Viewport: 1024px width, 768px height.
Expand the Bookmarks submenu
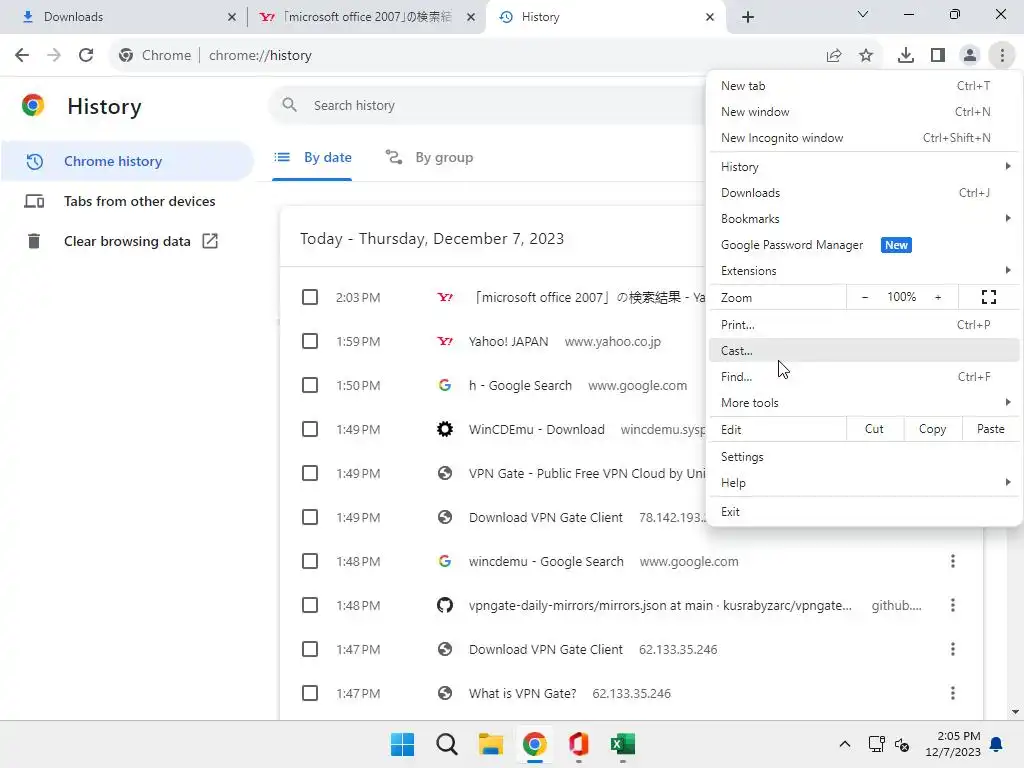(x=864, y=219)
